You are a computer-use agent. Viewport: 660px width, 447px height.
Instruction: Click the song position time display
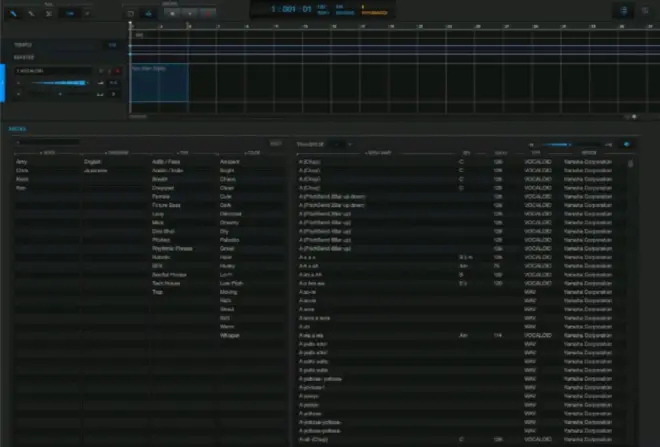coord(291,9)
